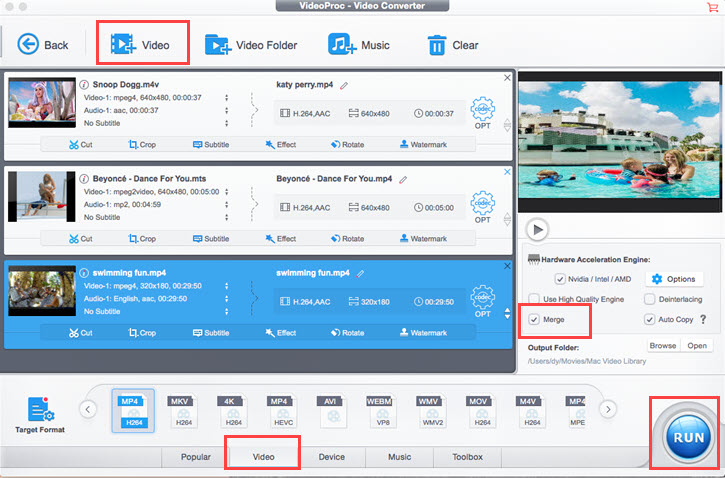Open Target Format settings

tap(40, 415)
